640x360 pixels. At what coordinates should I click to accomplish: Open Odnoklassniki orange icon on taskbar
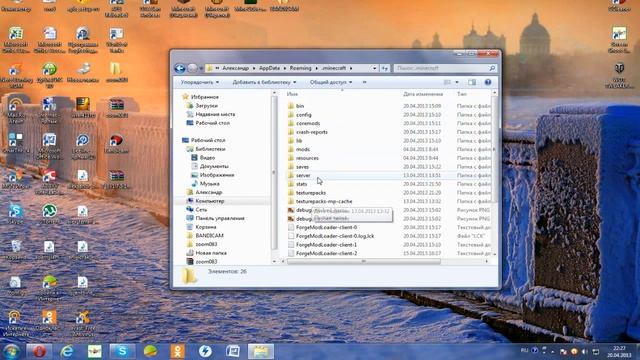click(x=178, y=351)
